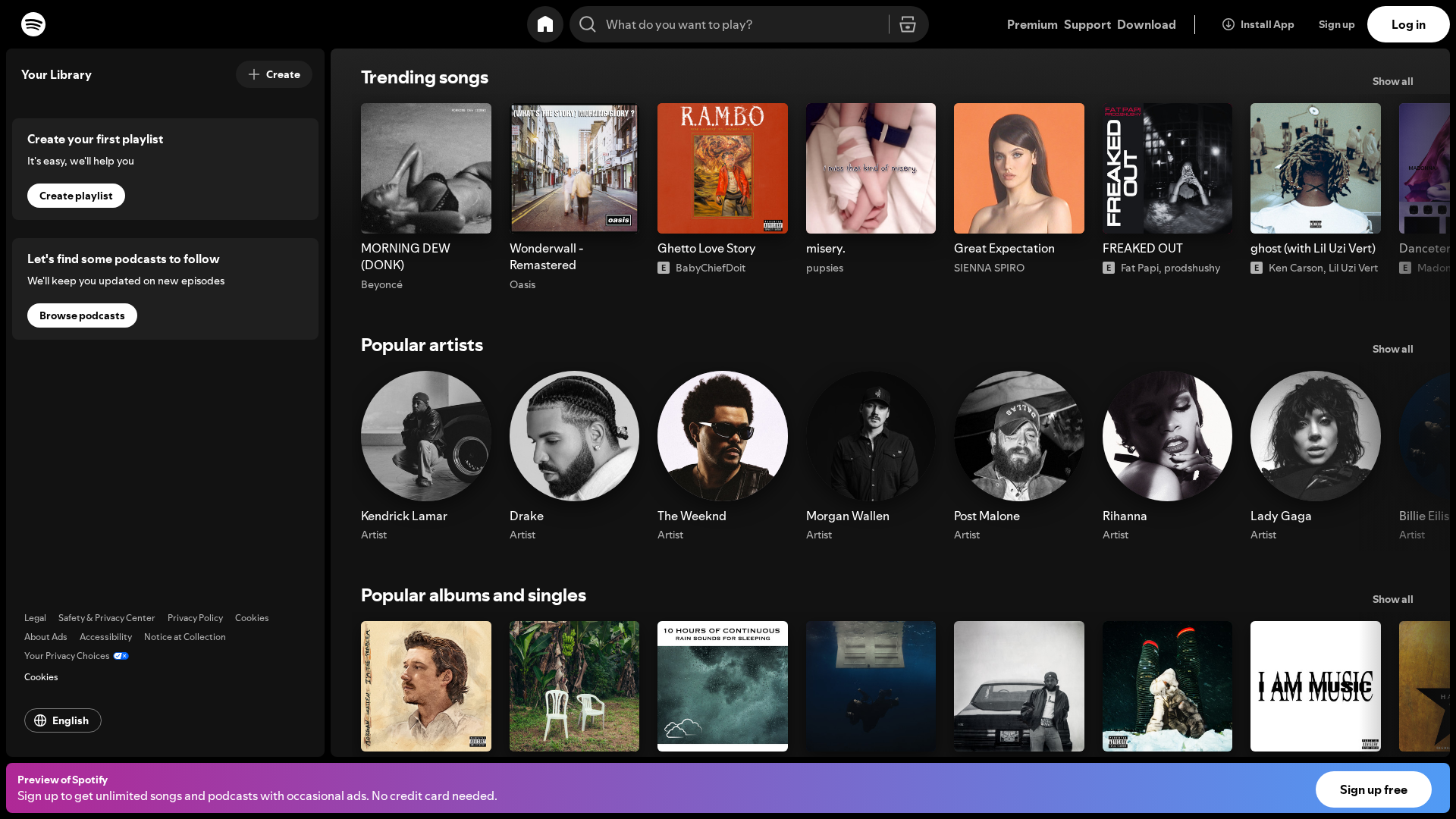Image resolution: width=1456 pixels, height=819 pixels.
Task: Open the Download link
Action: pos(1147,24)
